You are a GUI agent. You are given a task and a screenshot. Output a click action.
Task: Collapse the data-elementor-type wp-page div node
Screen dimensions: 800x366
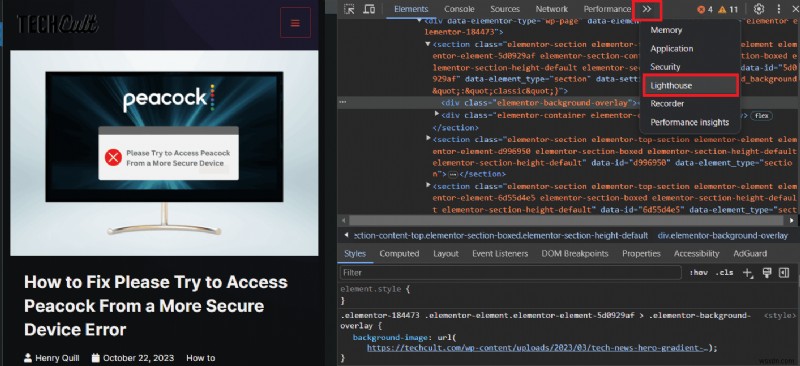tap(419, 21)
